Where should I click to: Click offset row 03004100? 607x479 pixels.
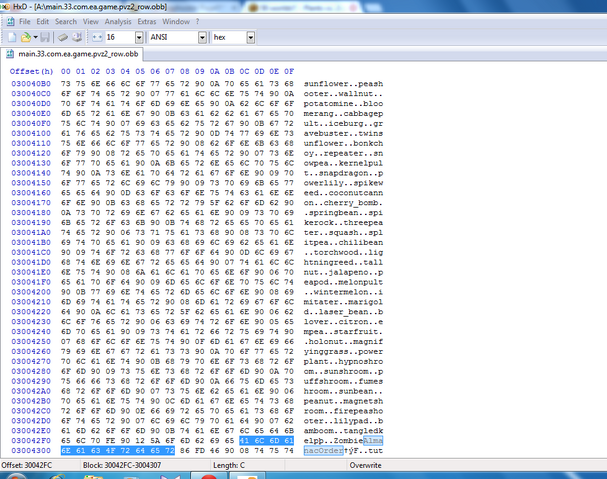tap(31, 133)
